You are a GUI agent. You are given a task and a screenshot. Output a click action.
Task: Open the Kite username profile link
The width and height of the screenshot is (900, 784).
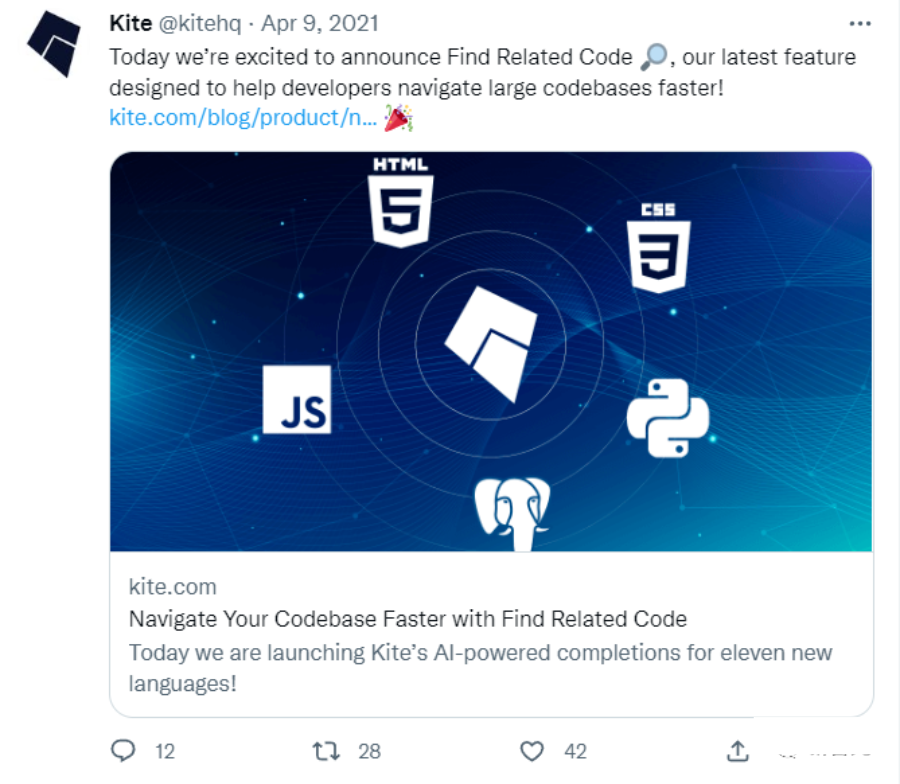[131, 23]
